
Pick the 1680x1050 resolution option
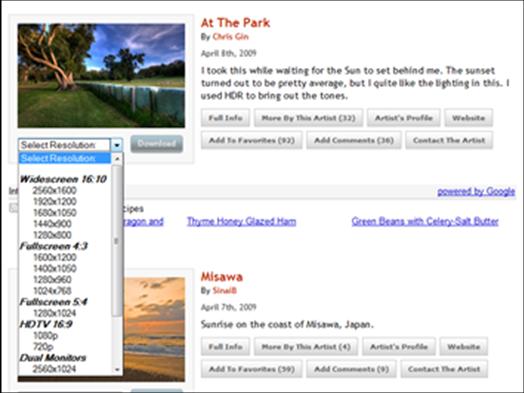pyautogui.click(x=55, y=213)
